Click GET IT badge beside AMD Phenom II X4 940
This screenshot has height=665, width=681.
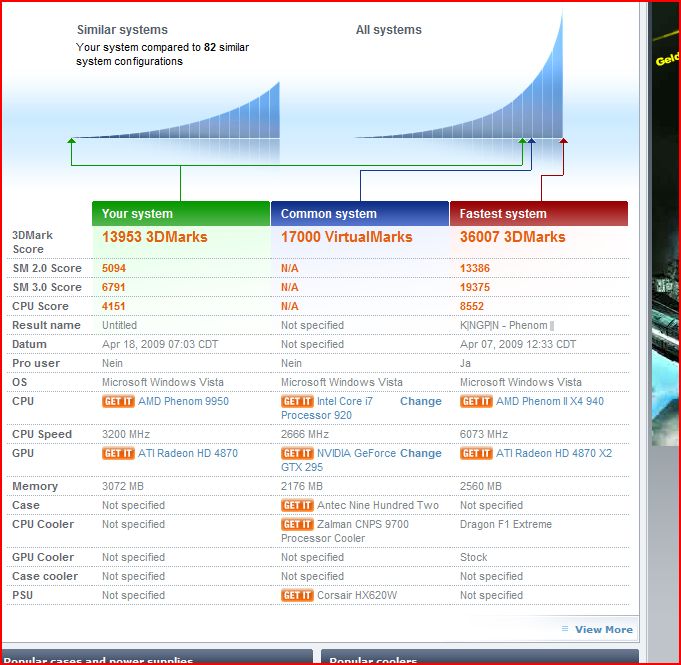tap(476, 401)
